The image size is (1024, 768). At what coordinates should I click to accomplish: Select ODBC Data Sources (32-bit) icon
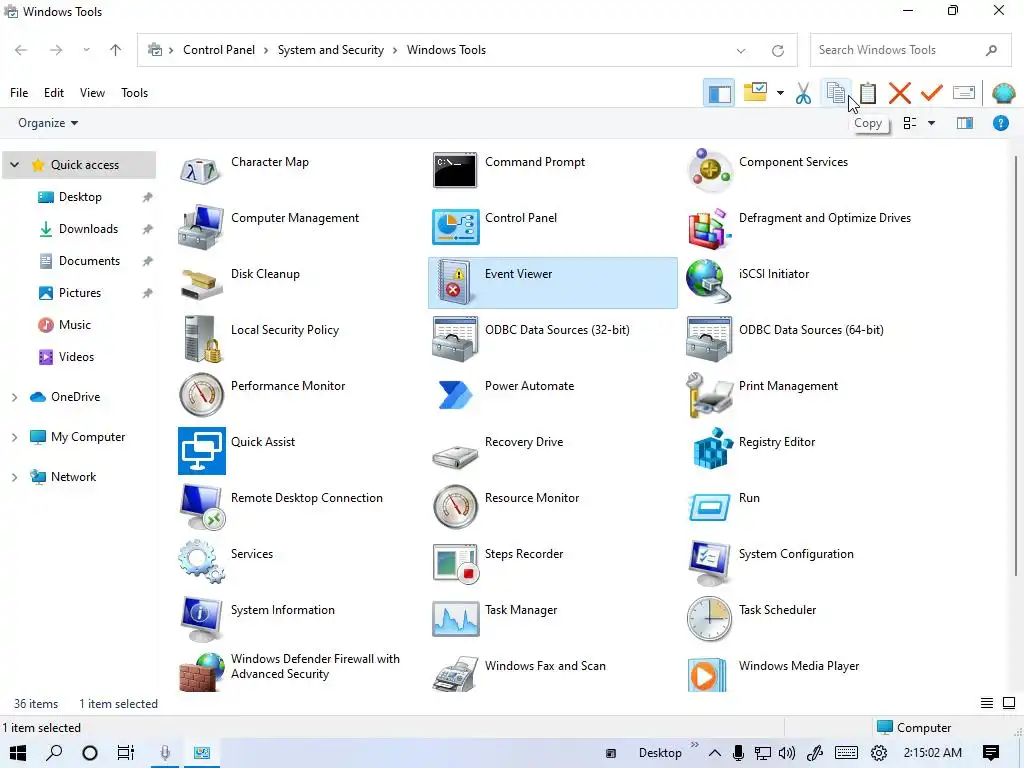click(455, 338)
